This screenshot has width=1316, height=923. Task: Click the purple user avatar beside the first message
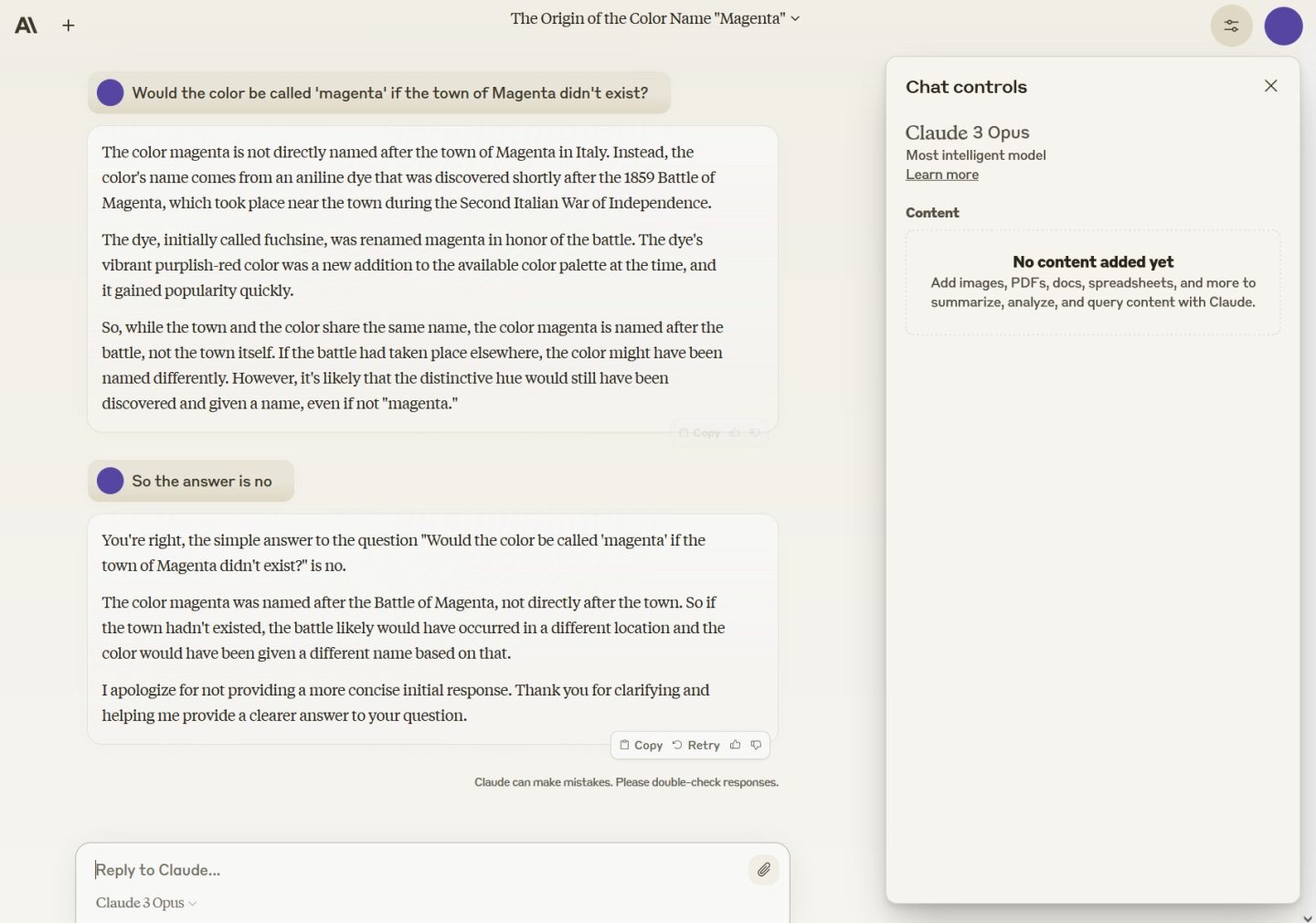tap(110, 92)
